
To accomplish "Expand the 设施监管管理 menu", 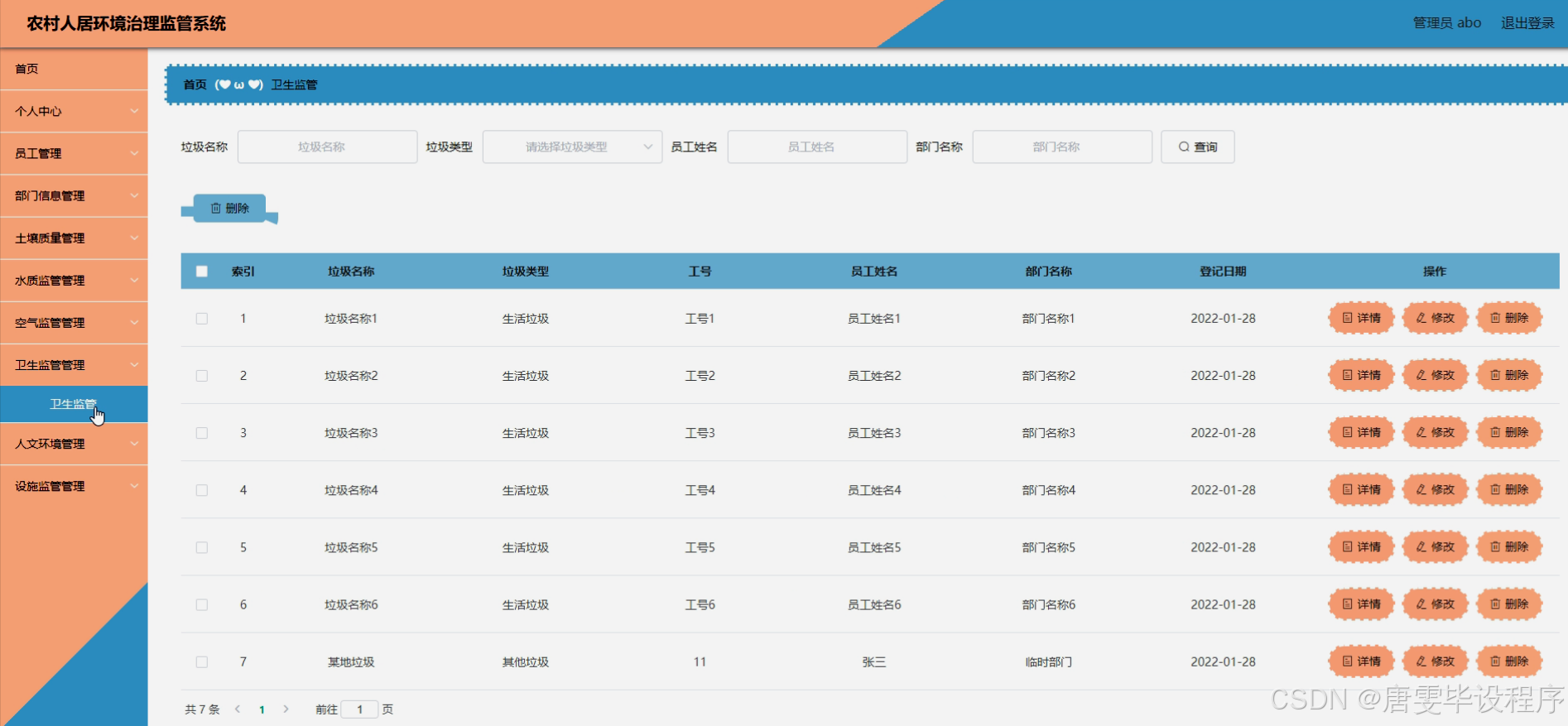I will [x=74, y=486].
